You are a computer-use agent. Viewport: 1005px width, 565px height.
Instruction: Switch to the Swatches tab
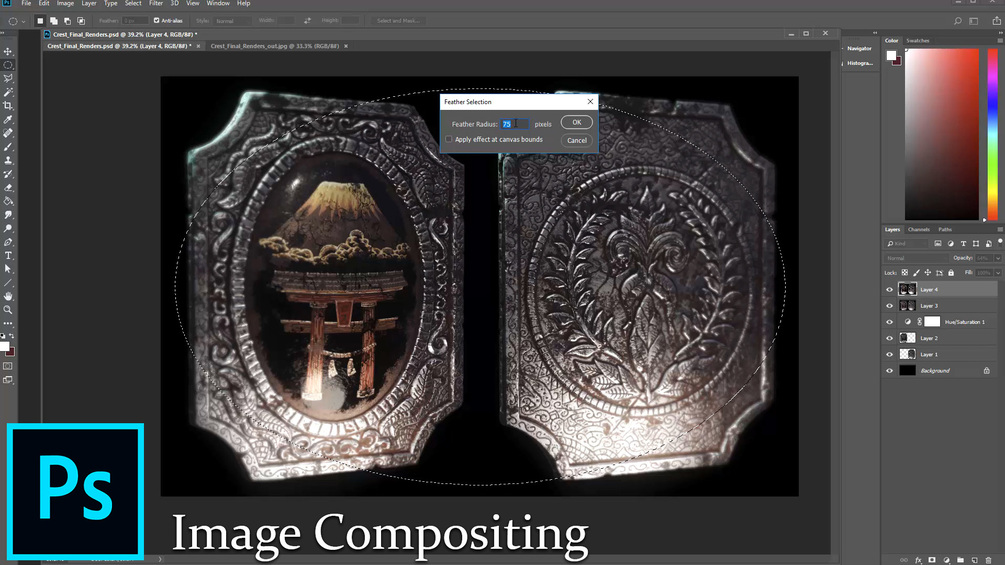point(918,40)
